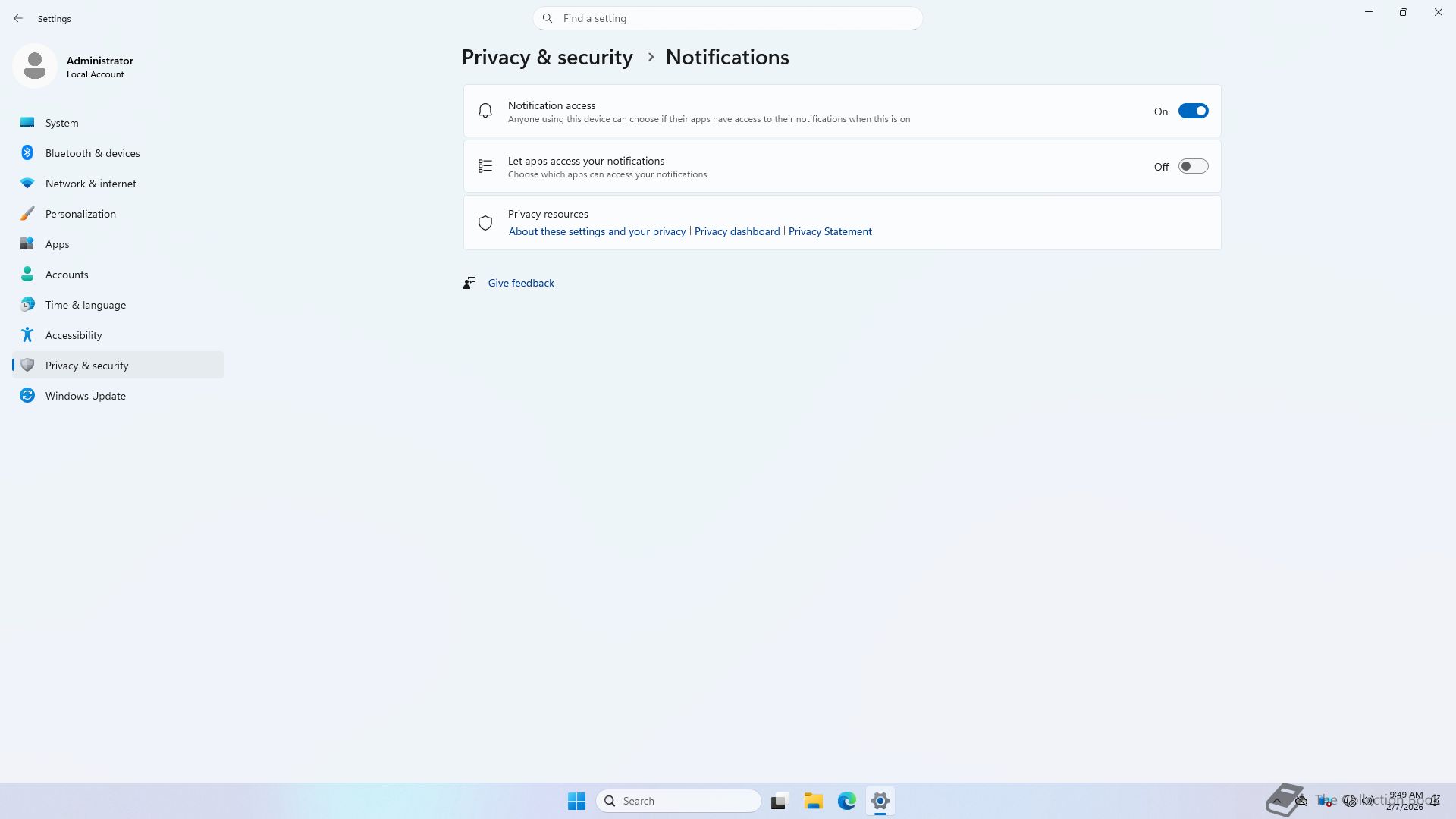Viewport: 1456px width, 819px height.
Task: Go to Accounts settings
Action: tap(67, 275)
